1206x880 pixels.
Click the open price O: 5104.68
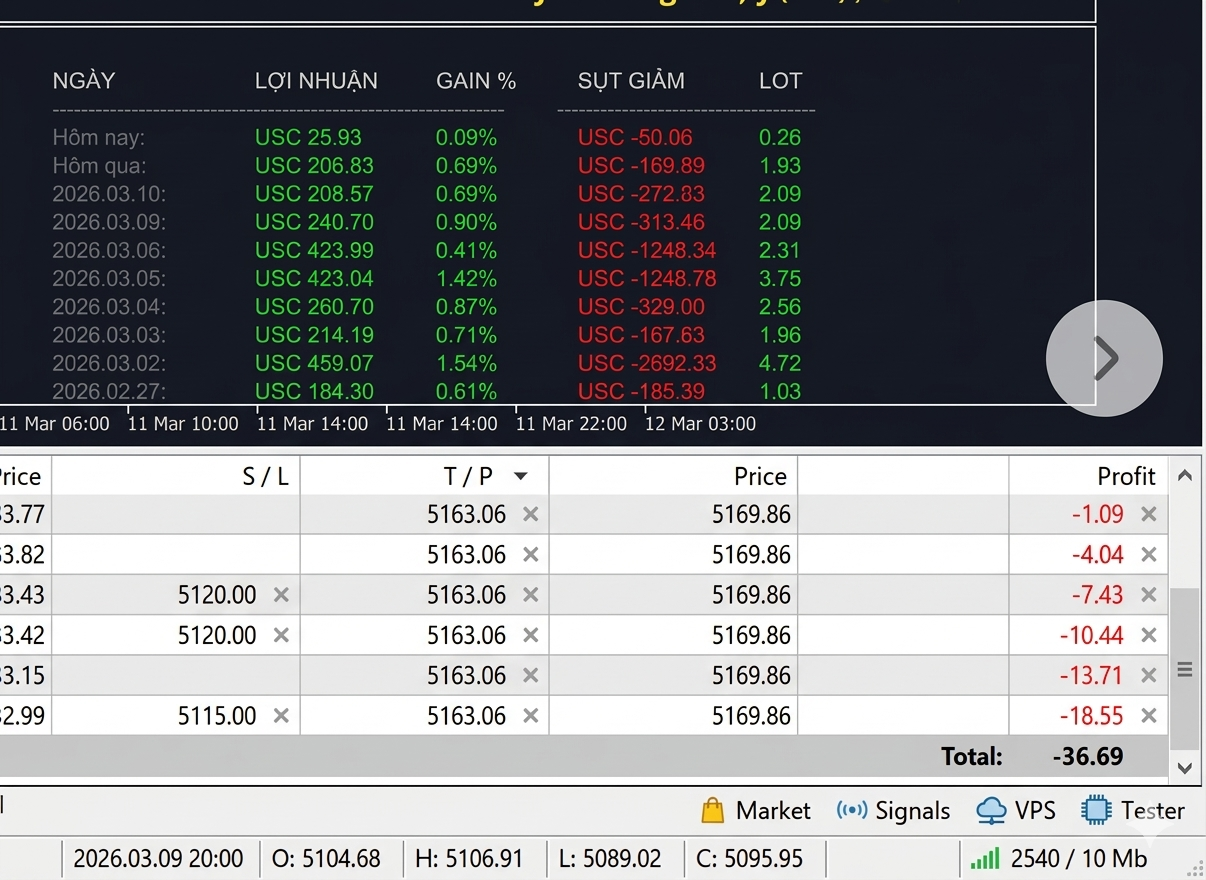coord(326,858)
